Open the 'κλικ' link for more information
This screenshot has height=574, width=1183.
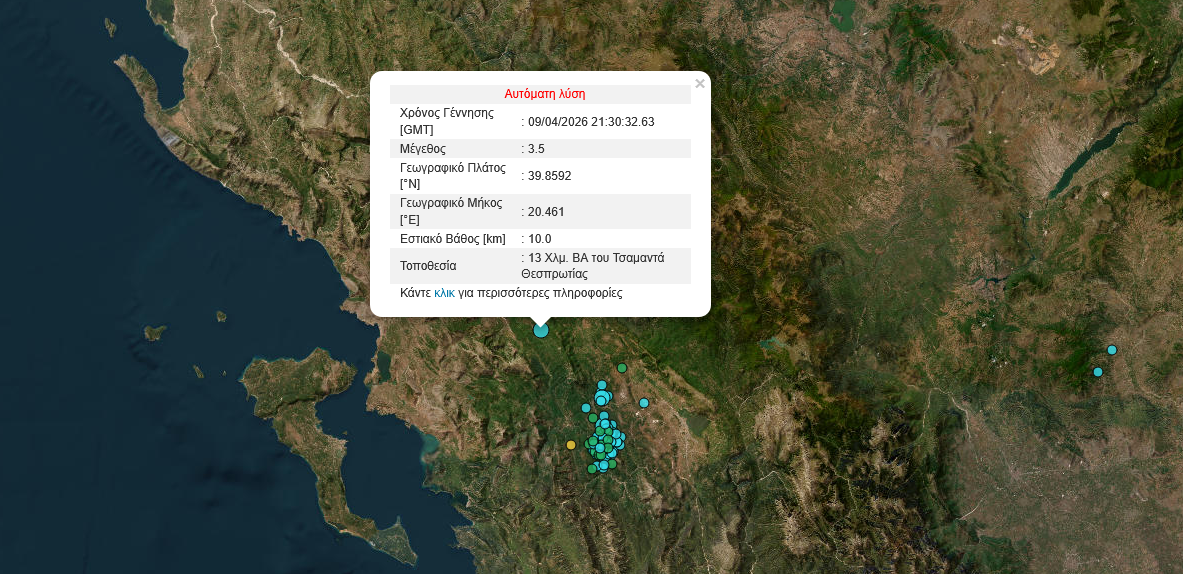pos(444,293)
